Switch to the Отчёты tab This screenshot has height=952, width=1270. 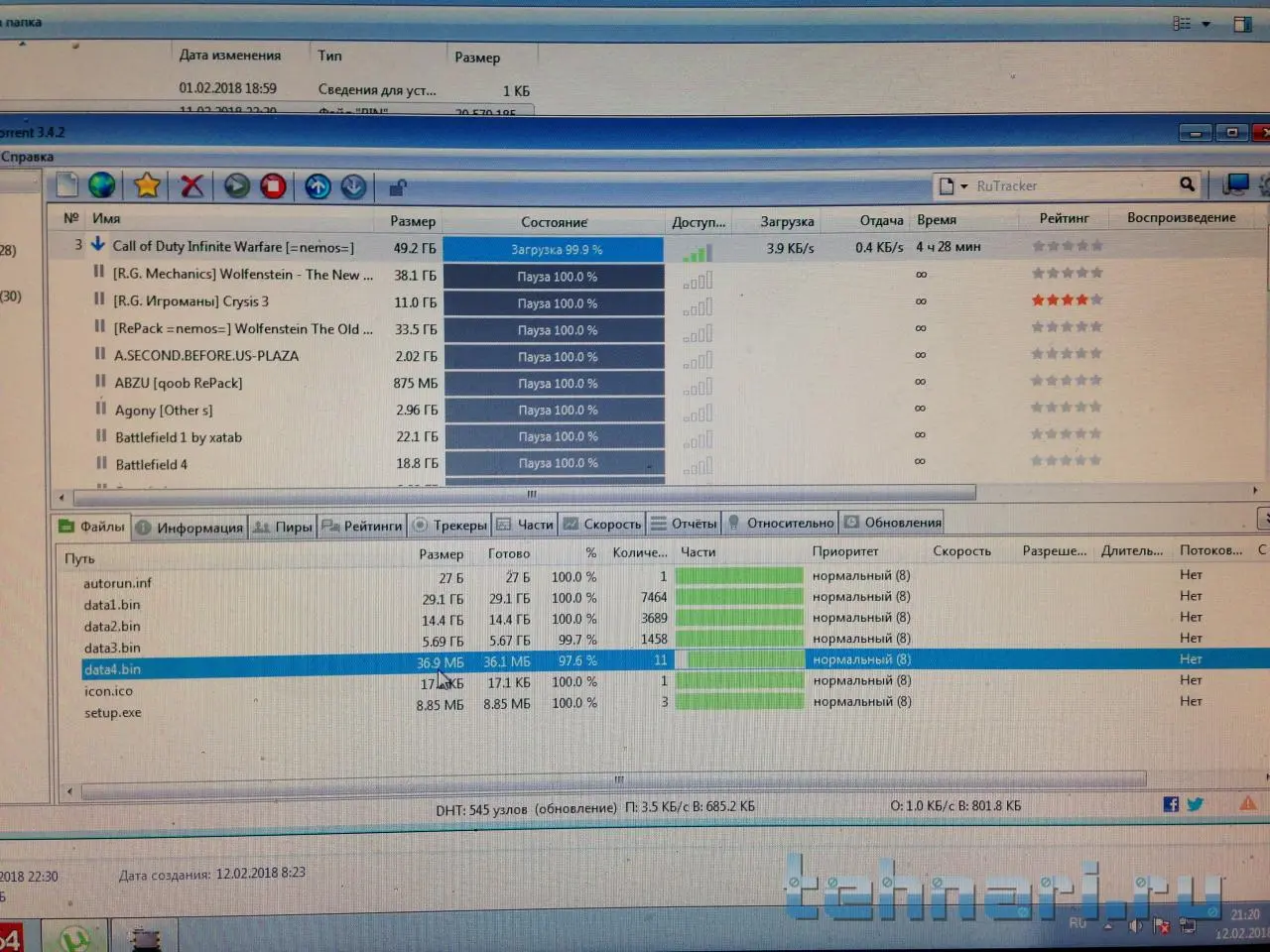pyautogui.click(x=684, y=523)
